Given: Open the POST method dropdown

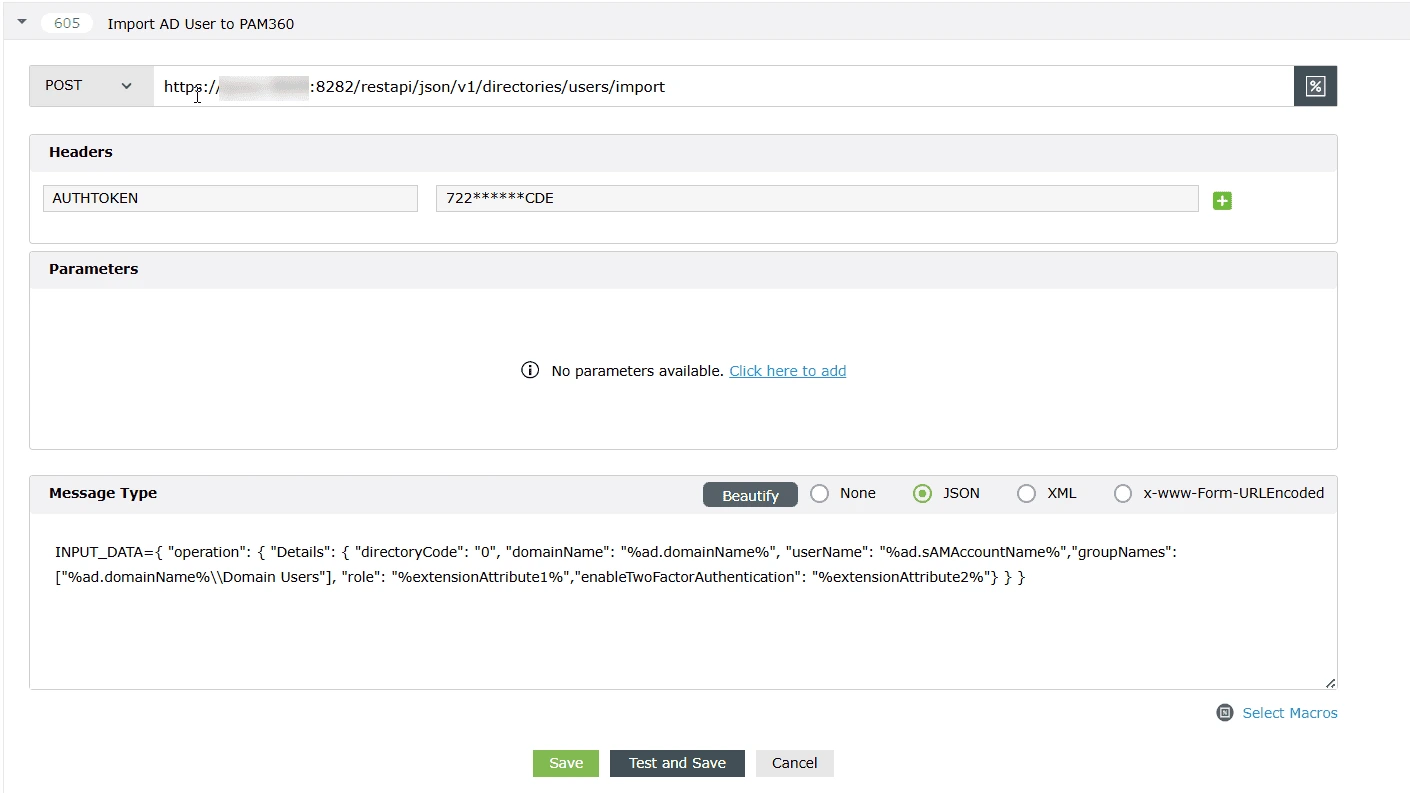Looking at the screenshot, I should 89,86.
